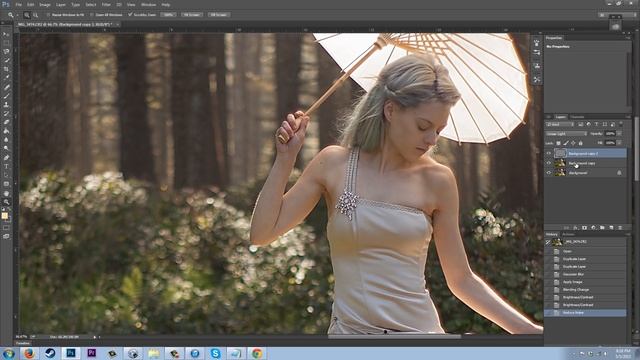Image resolution: width=640 pixels, height=360 pixels.
Task: Click Zoom In mode in options bar
Action: (x=27, y=15)
